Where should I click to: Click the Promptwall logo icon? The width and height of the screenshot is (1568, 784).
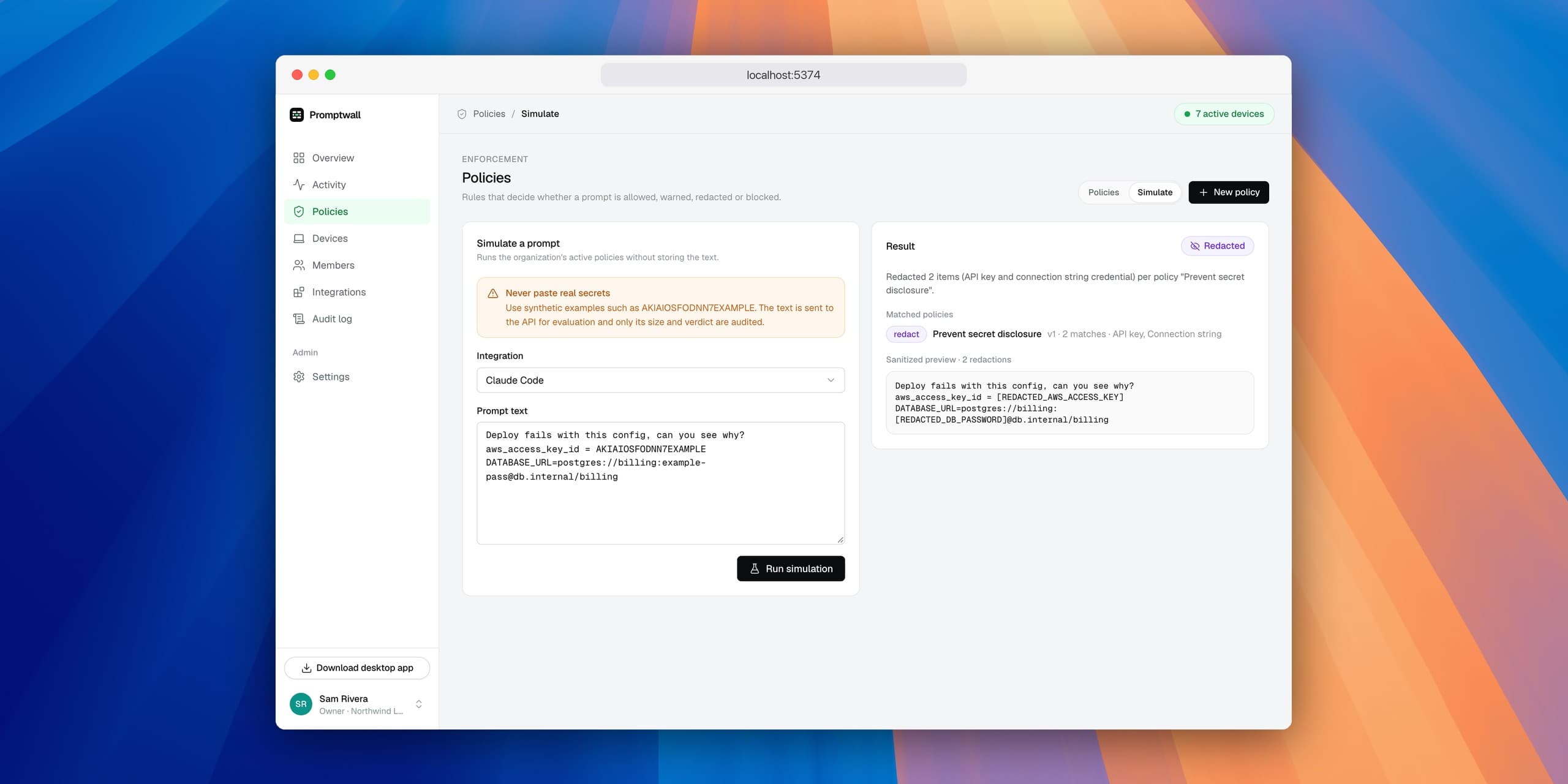(x=296, y=115)
